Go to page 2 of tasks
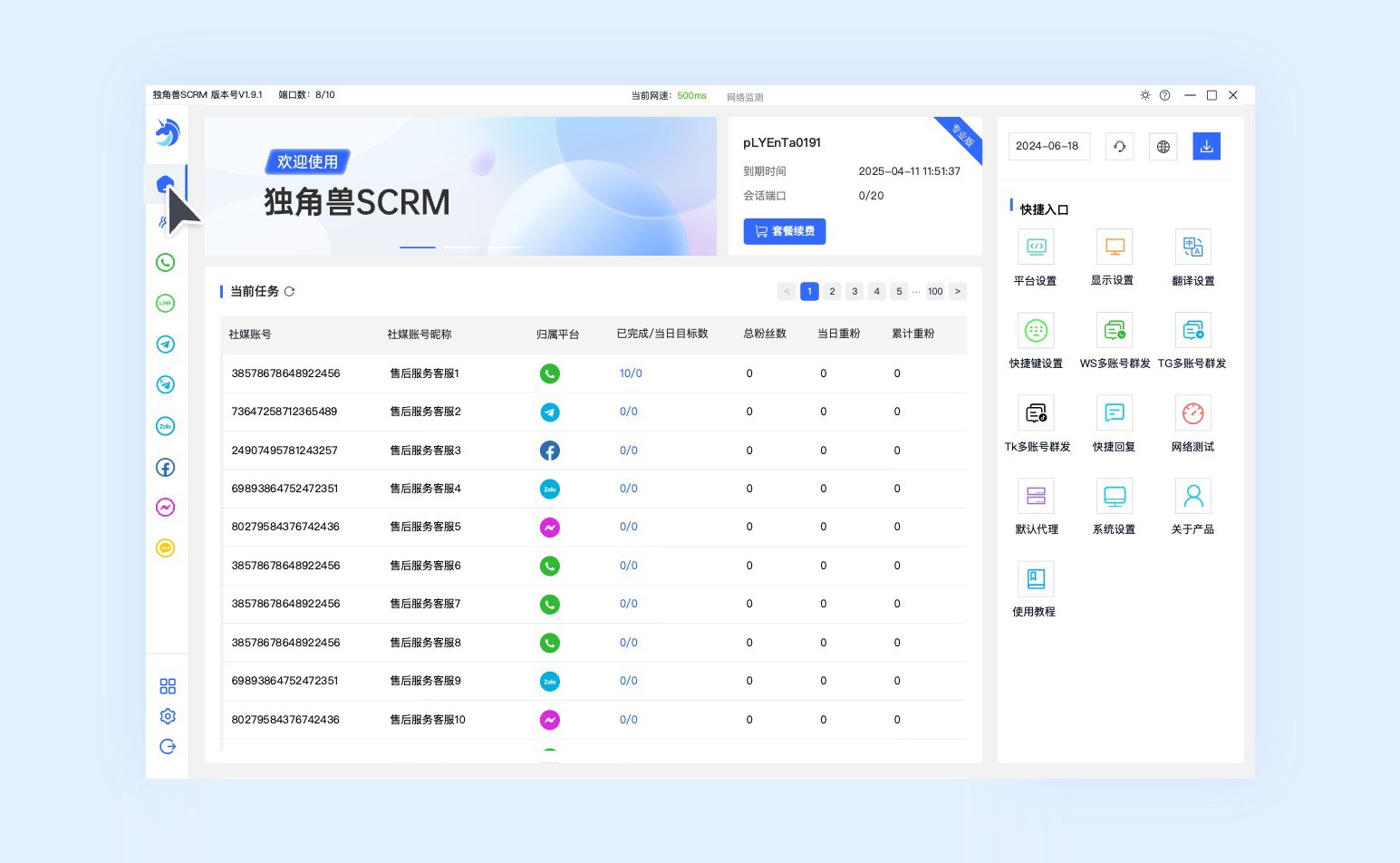This screenshot has width=1400, height=863. click(832, 291)
